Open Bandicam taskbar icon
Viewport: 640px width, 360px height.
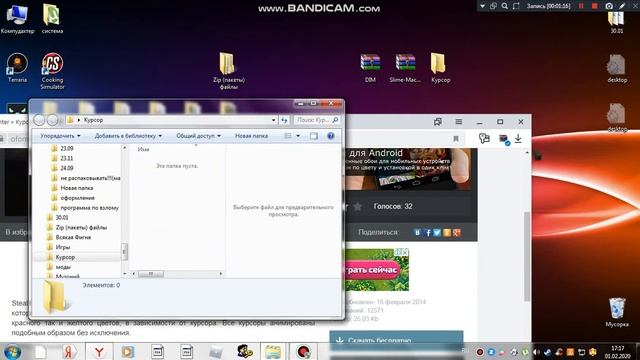coord(303,352)
